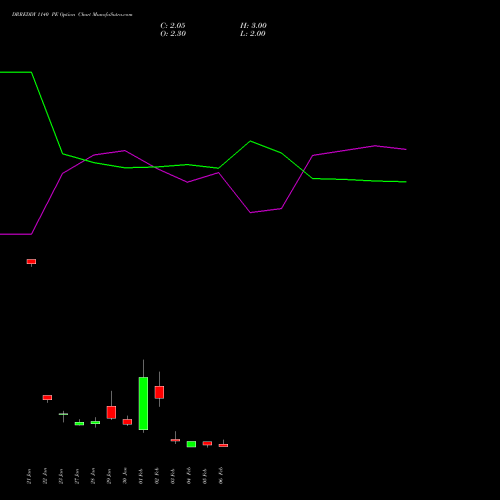Select the 03 Feb date label
500x500 pixels.
click(173, 476)
